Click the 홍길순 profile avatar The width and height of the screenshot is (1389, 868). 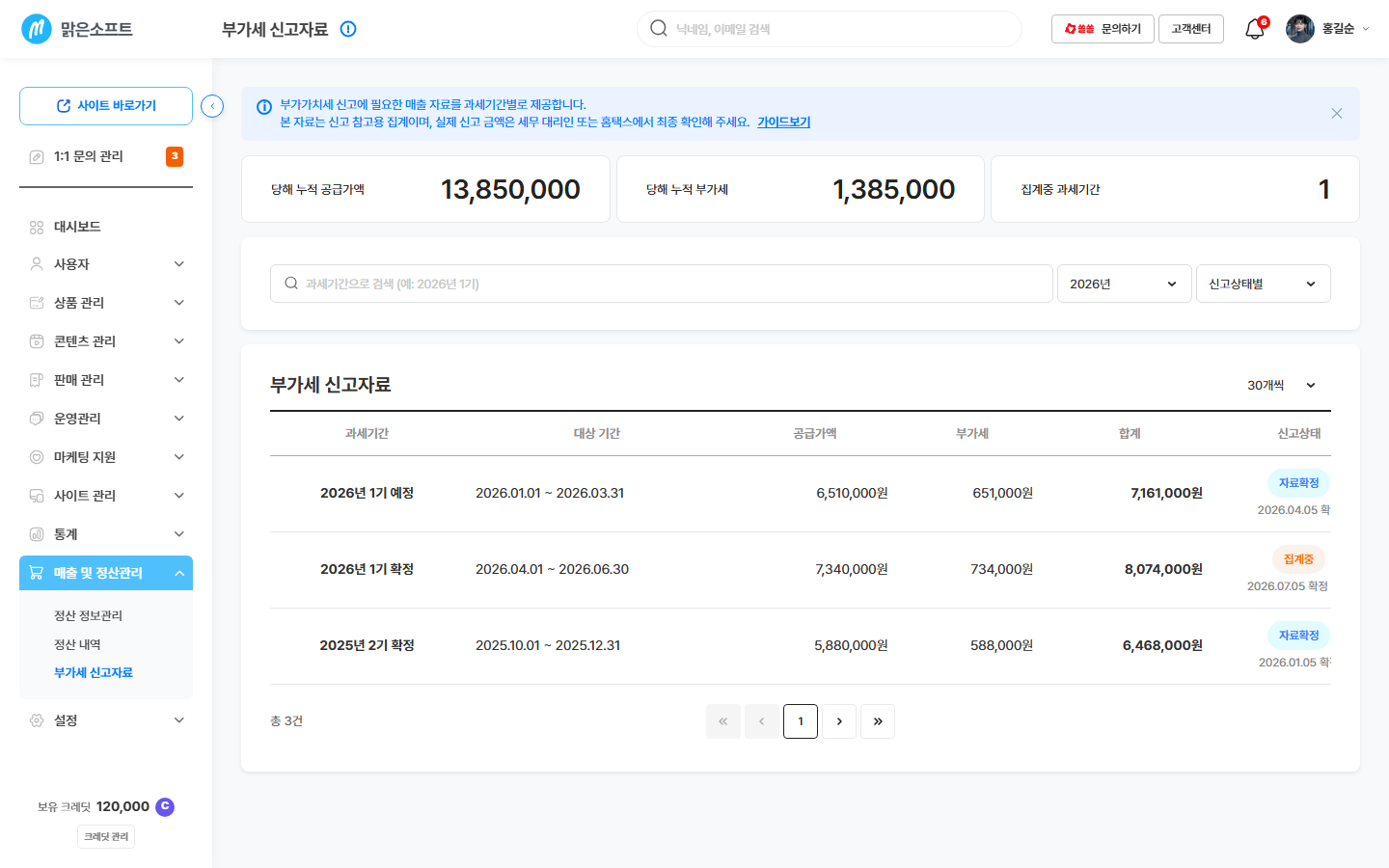click(x=1300, y=29)
